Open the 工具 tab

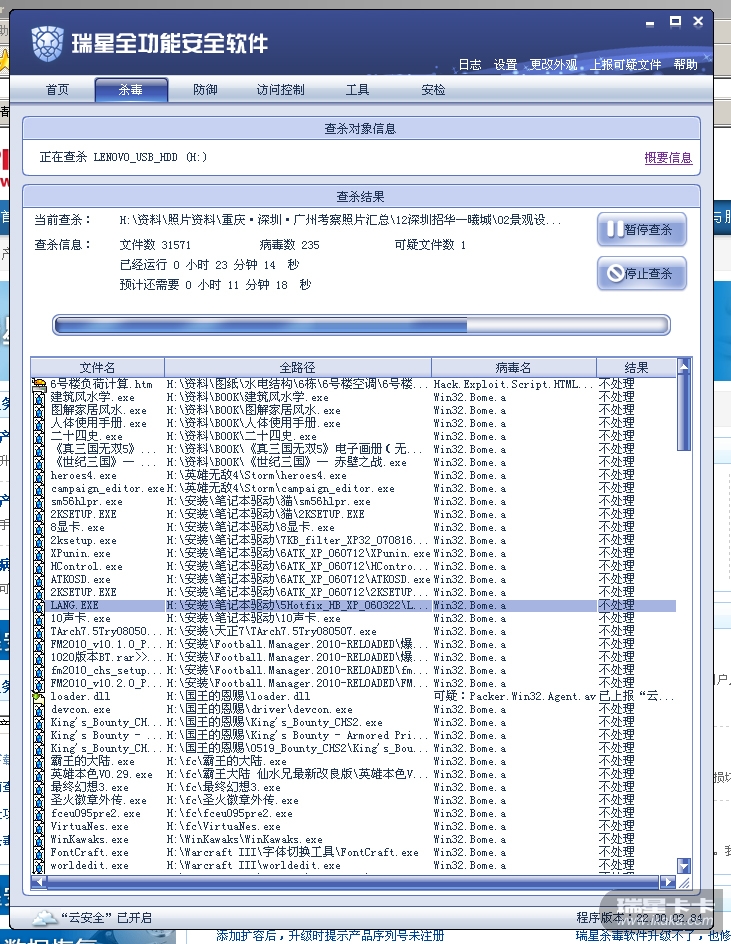358,90
